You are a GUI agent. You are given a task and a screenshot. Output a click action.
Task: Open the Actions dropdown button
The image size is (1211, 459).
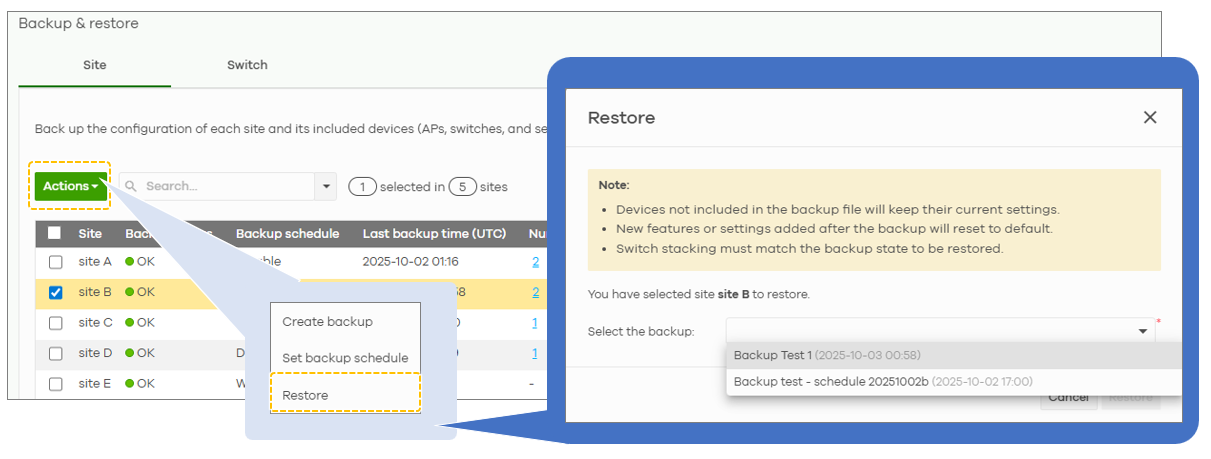pos(70,186)
